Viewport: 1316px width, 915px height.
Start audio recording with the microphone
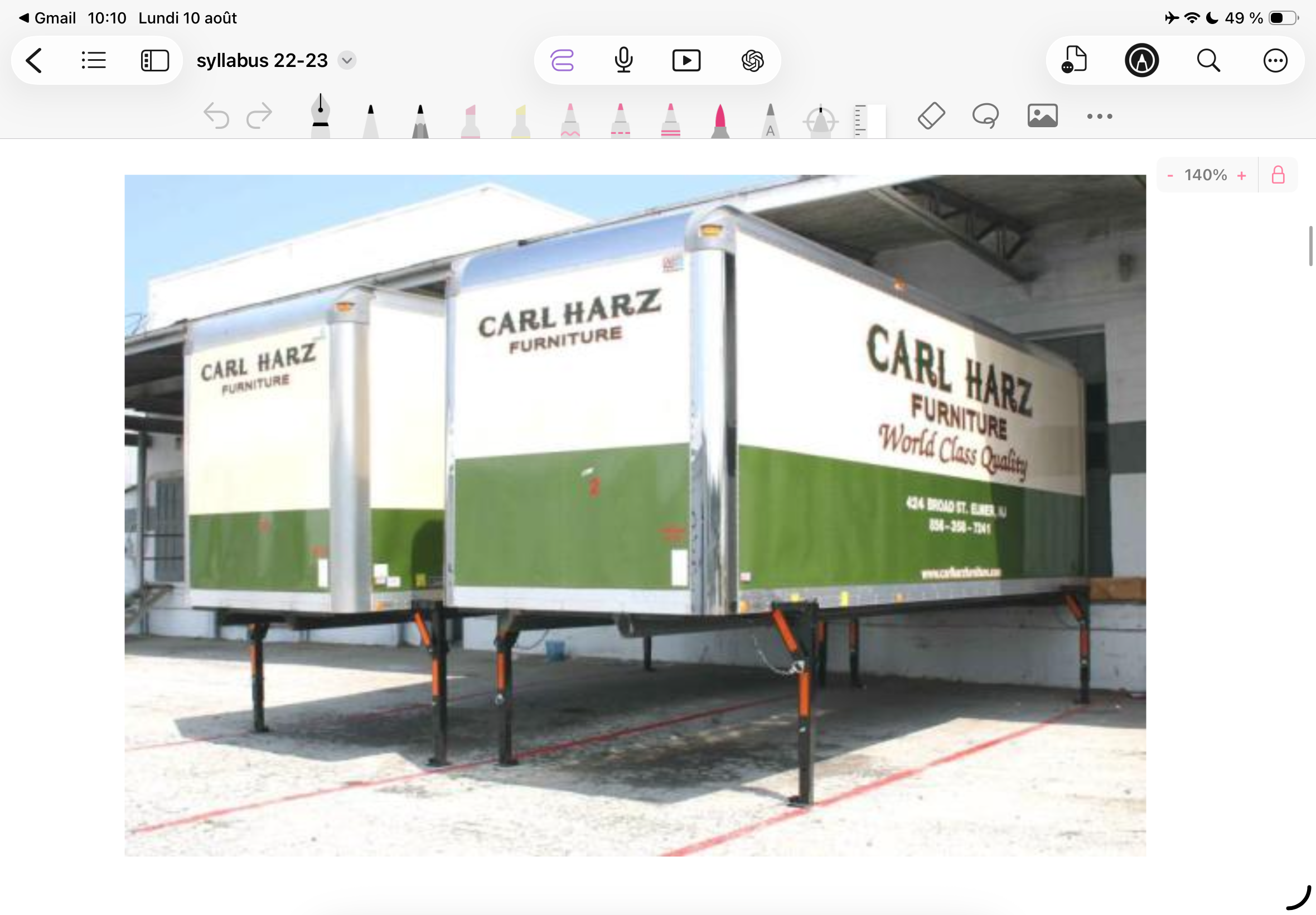coord(623,60)
